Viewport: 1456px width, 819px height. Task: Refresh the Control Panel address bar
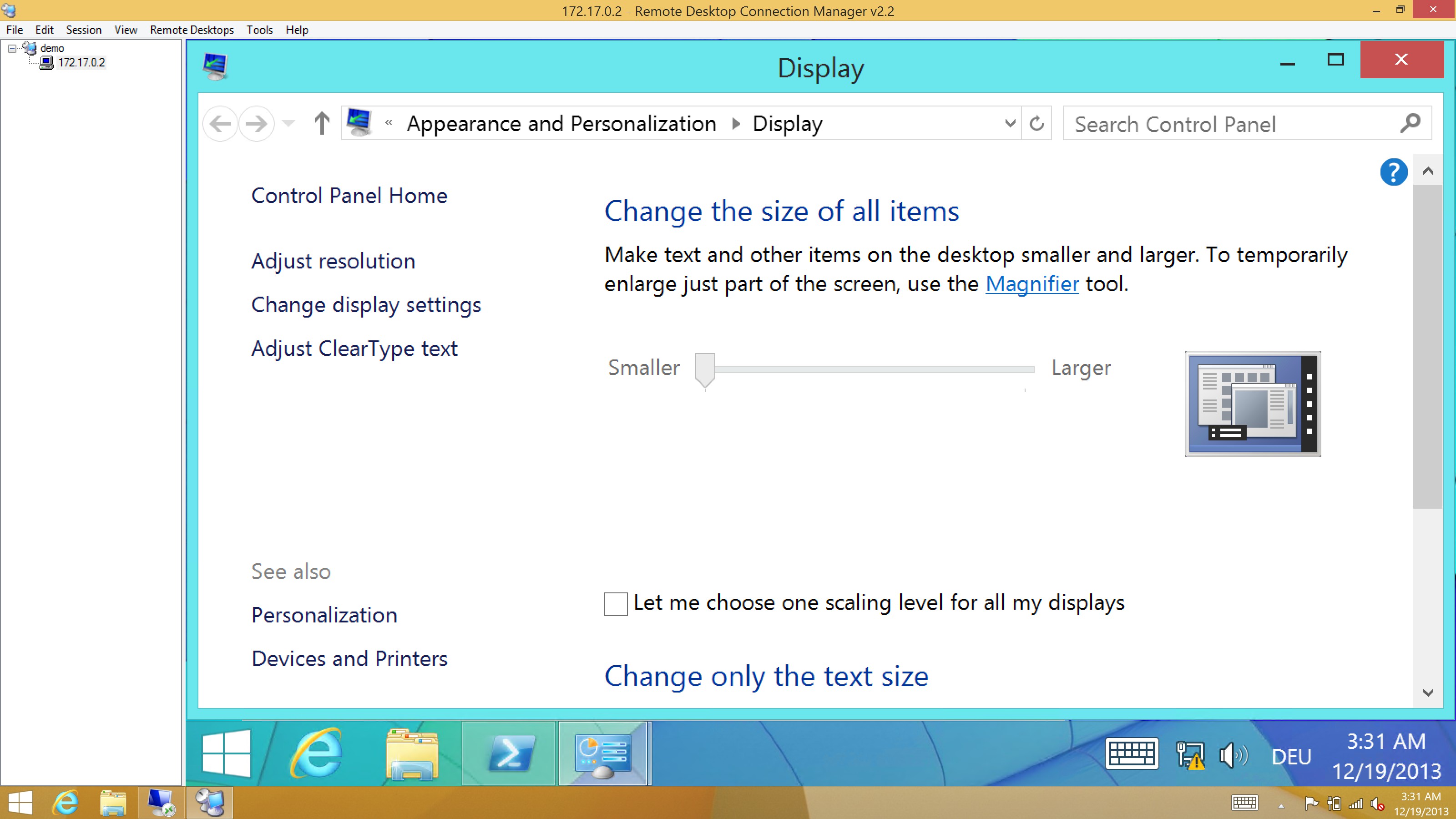[1036, 123]
